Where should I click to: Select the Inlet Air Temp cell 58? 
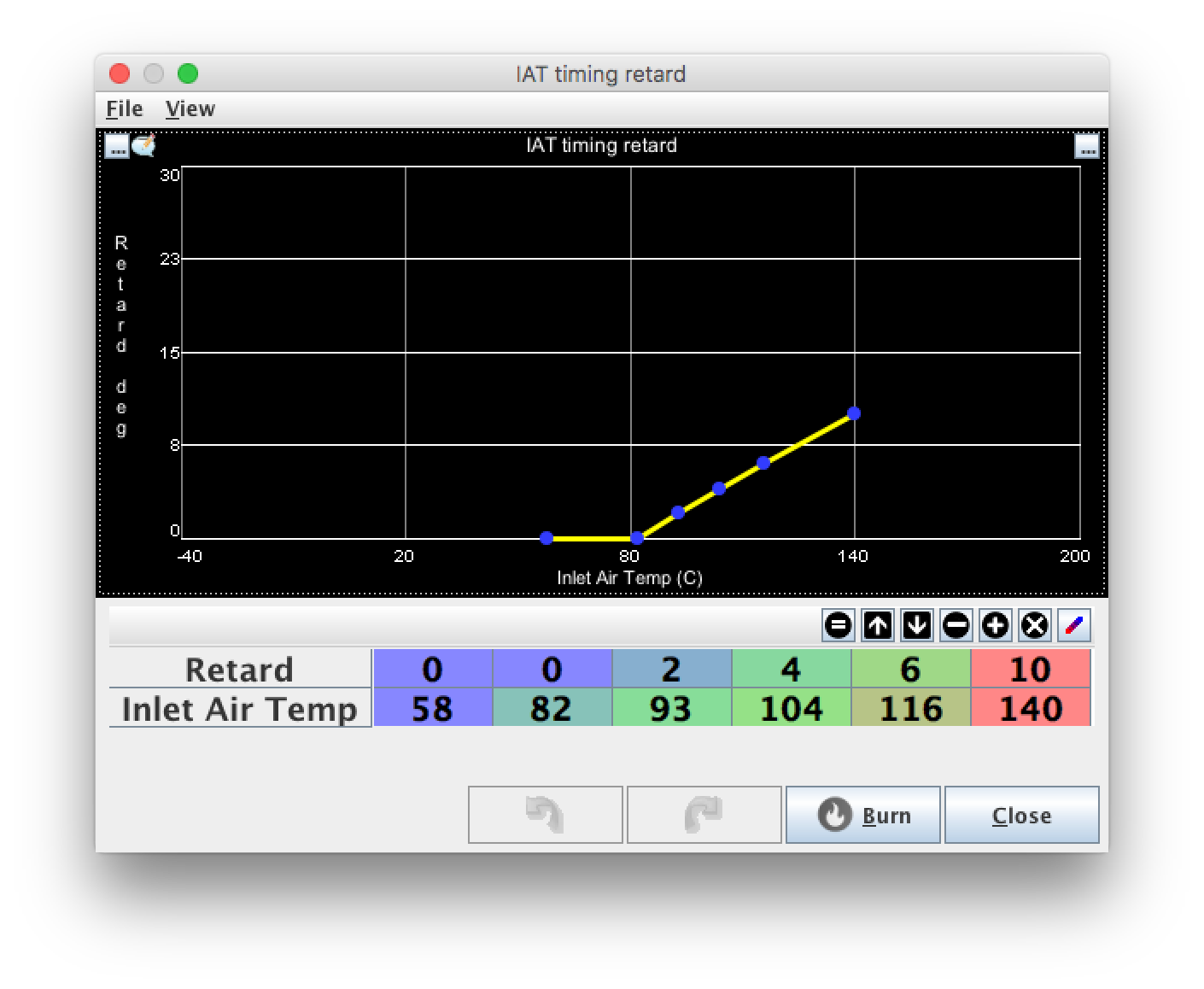(433, 708)
